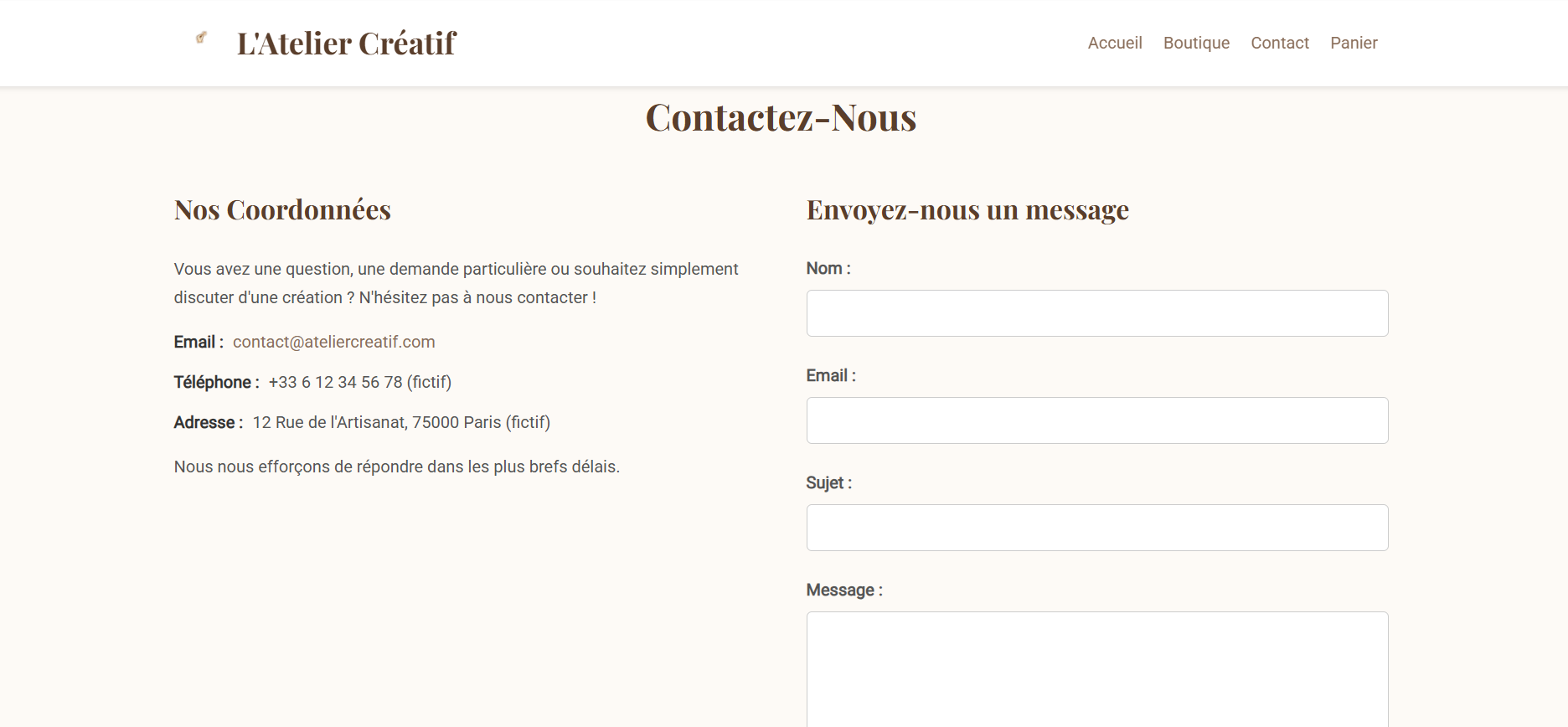Go to the Accueil navigation item
The image size is (1568, 727).
[1115, 43]
